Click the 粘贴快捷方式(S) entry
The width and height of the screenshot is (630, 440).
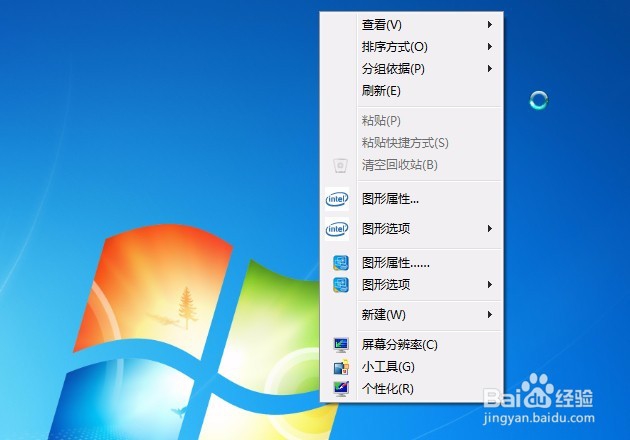click(x=411, y=143)
